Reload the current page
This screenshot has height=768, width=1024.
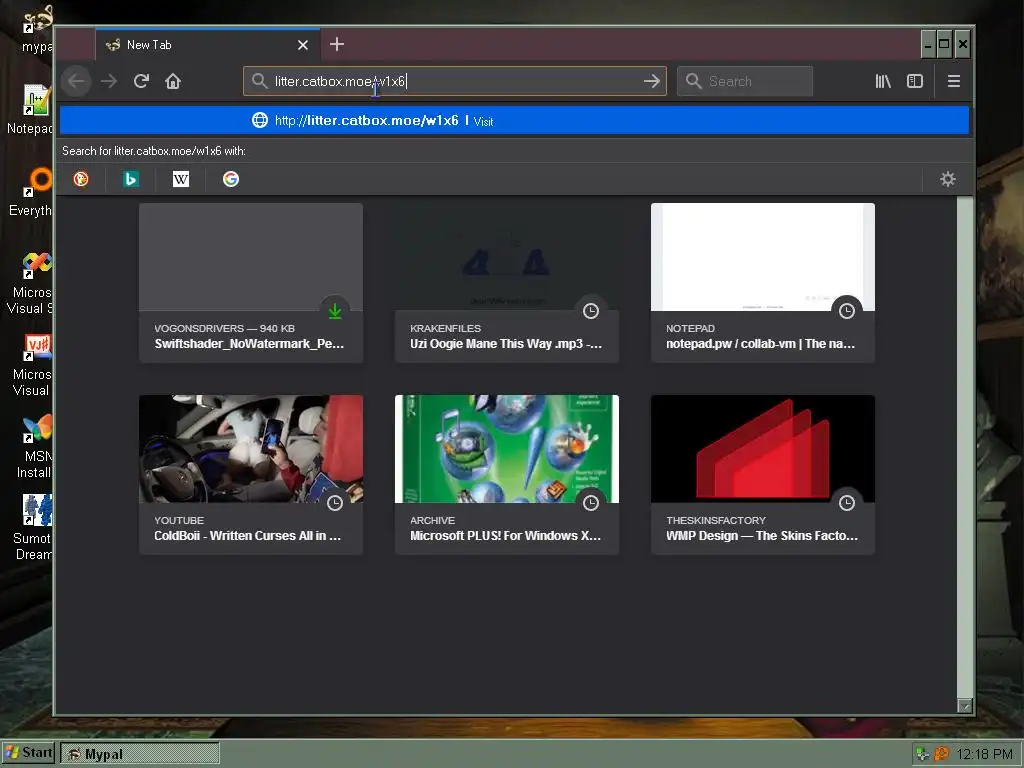coord(141,81)
